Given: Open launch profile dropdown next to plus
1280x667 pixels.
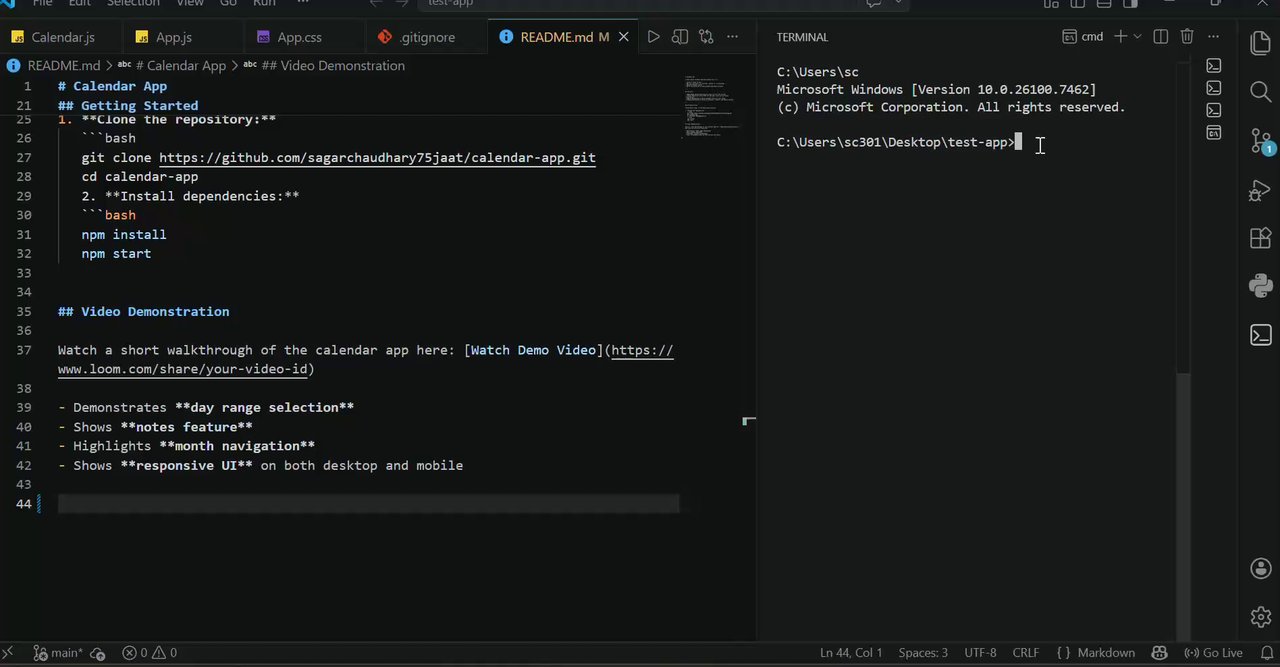Looking at the screenshot, I should click(x=1137, y=37).
